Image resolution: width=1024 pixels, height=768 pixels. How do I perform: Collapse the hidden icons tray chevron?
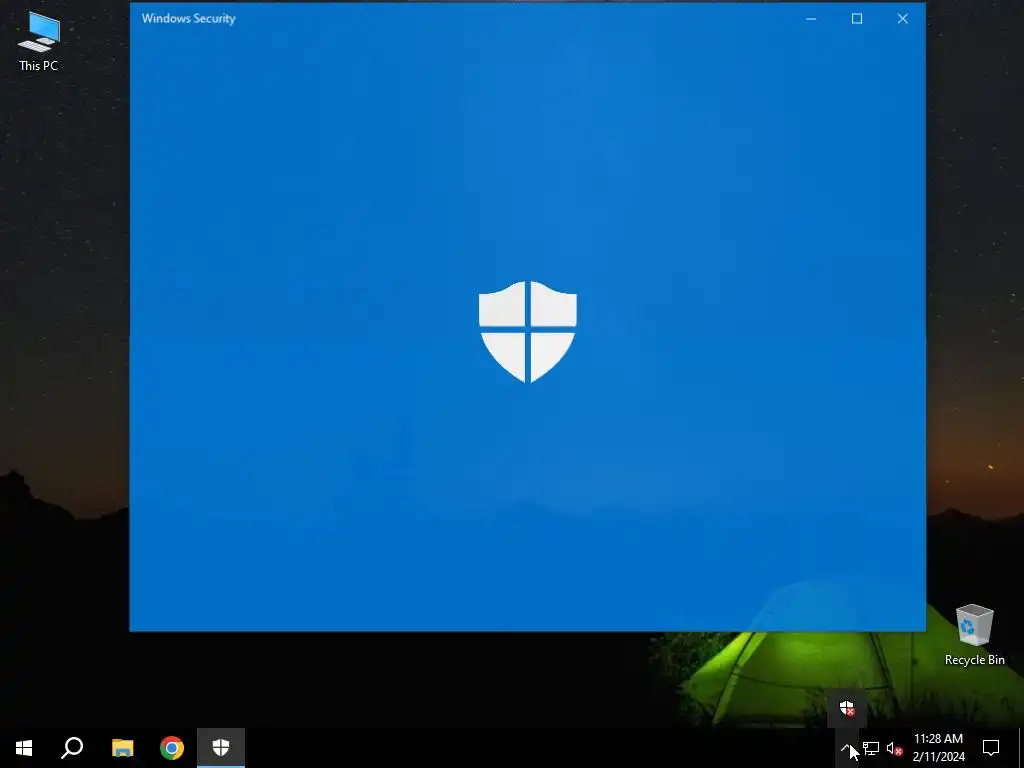click(845, 748)
